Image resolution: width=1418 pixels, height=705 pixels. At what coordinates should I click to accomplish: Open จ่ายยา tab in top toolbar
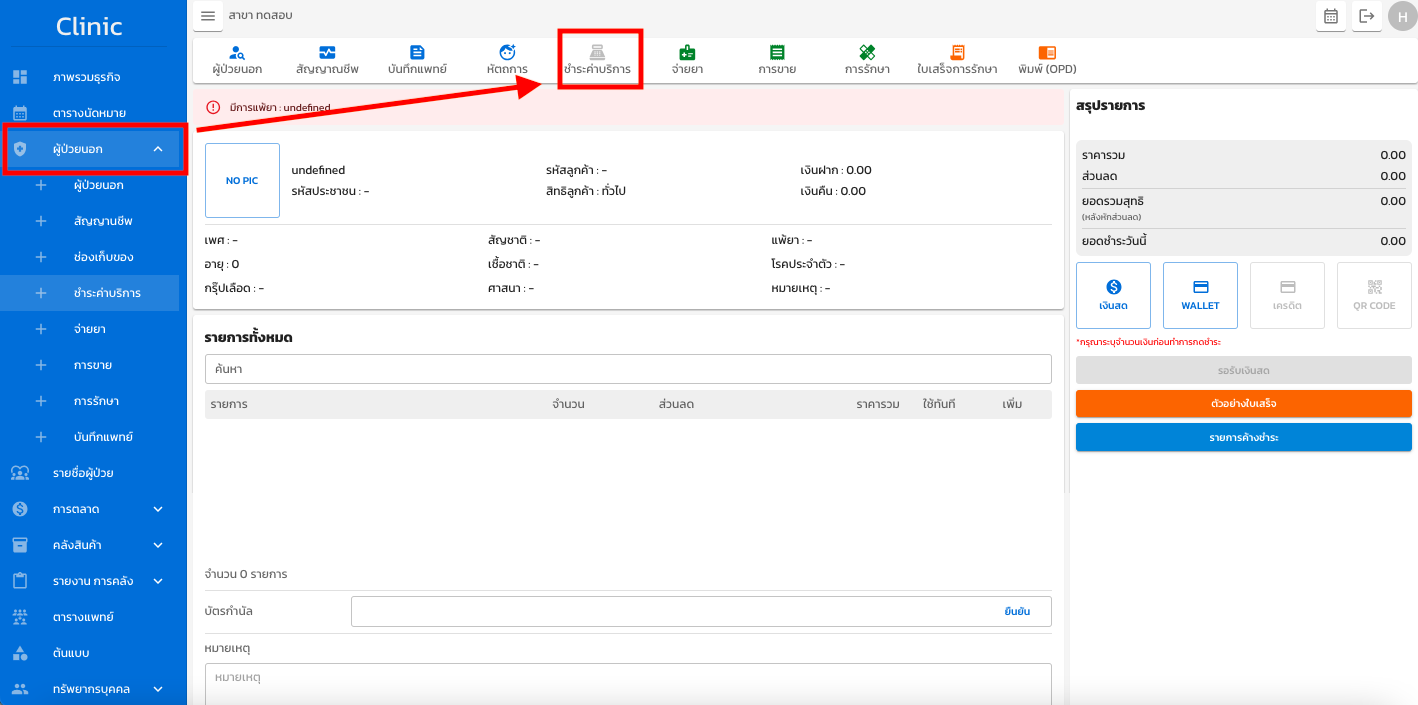tap(687, 60)
